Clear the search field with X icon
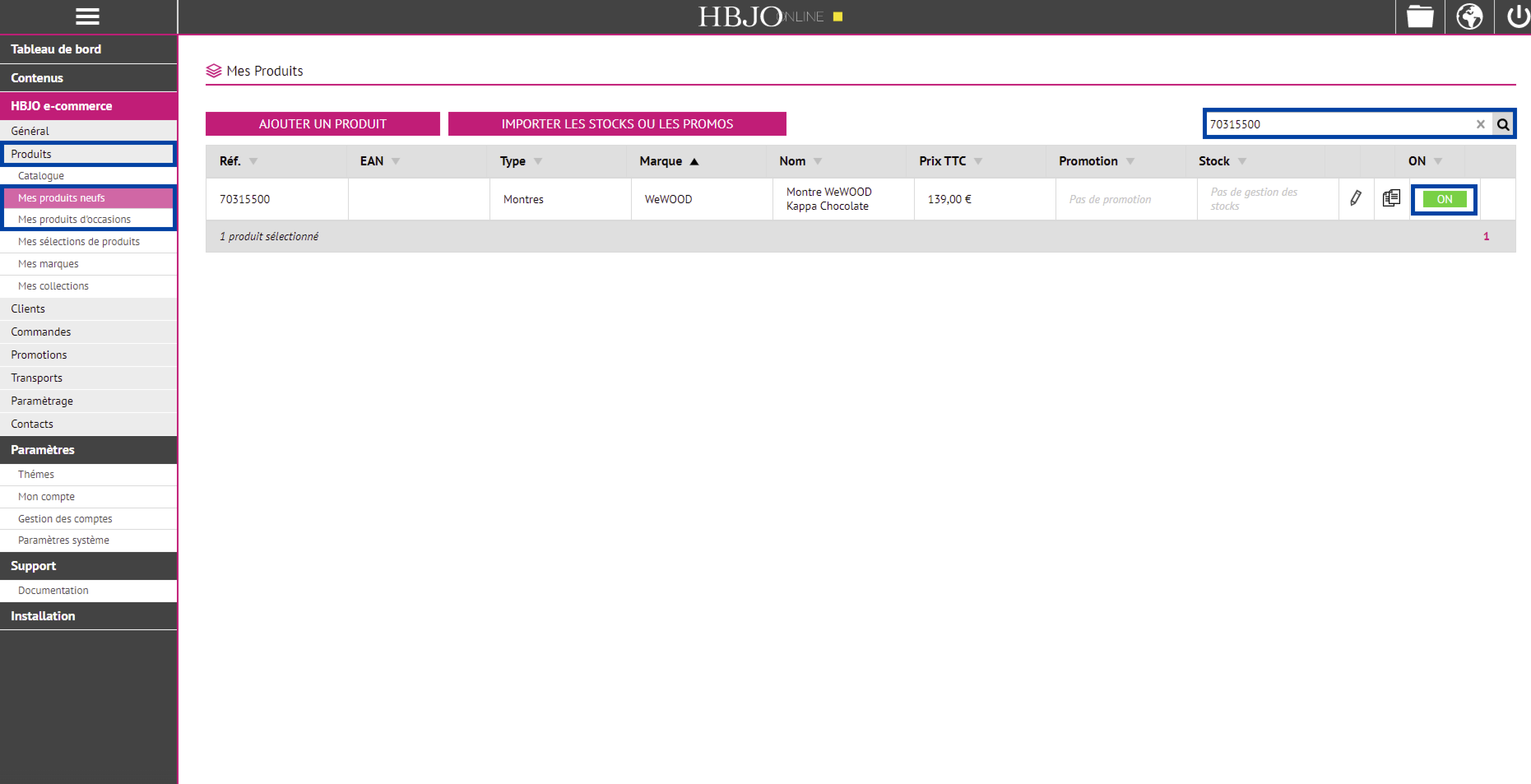 tap(1480, 124)
